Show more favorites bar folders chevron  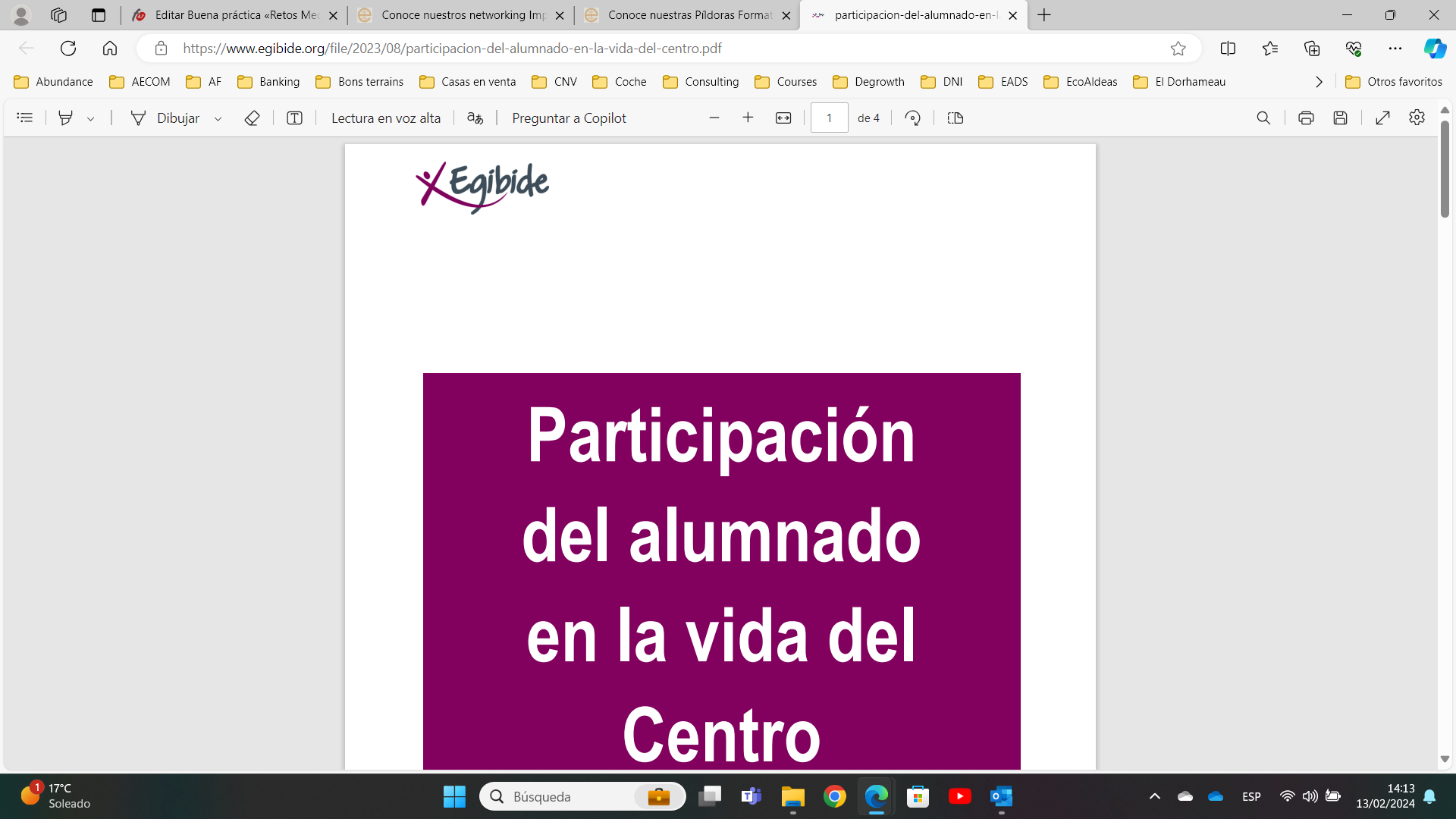(1319, 82)
